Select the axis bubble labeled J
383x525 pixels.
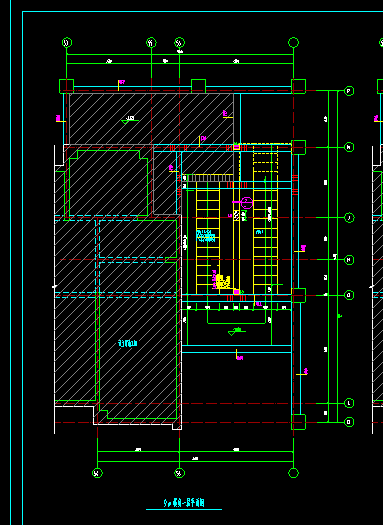(x=349, y=218)
